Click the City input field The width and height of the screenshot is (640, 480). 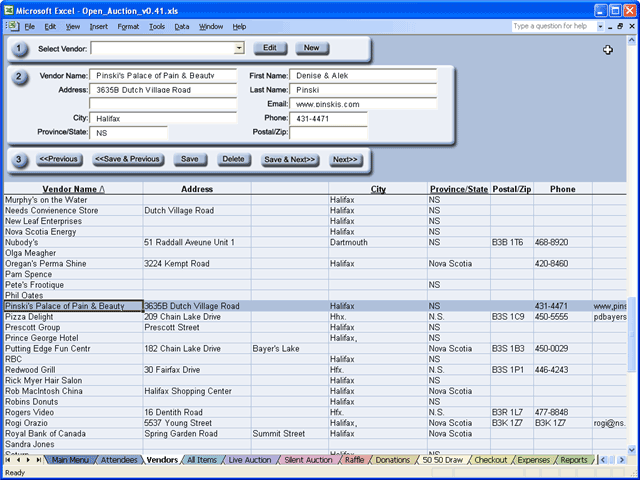[x=163, y=118]
